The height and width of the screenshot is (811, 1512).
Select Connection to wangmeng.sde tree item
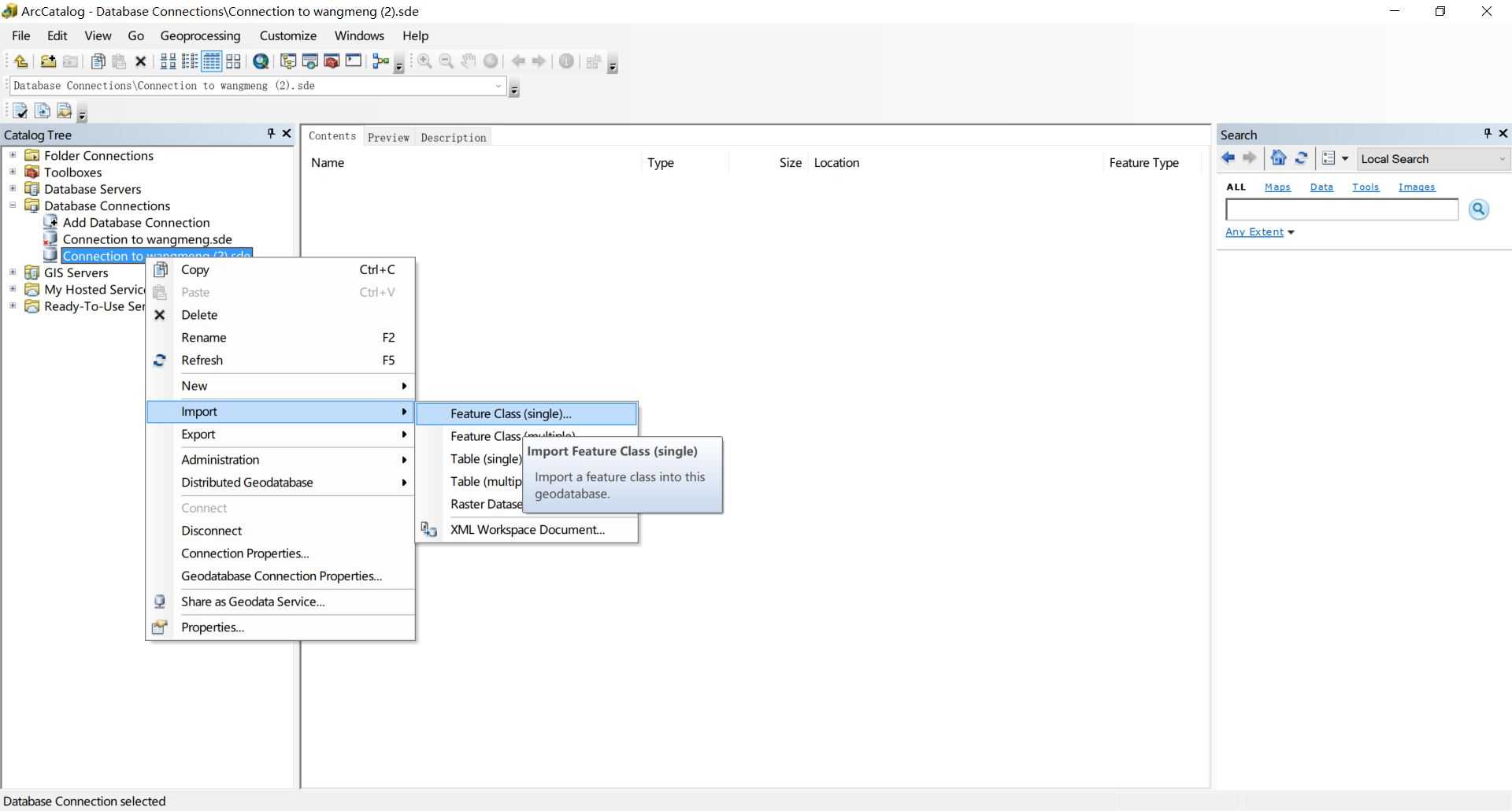point(147,239)
